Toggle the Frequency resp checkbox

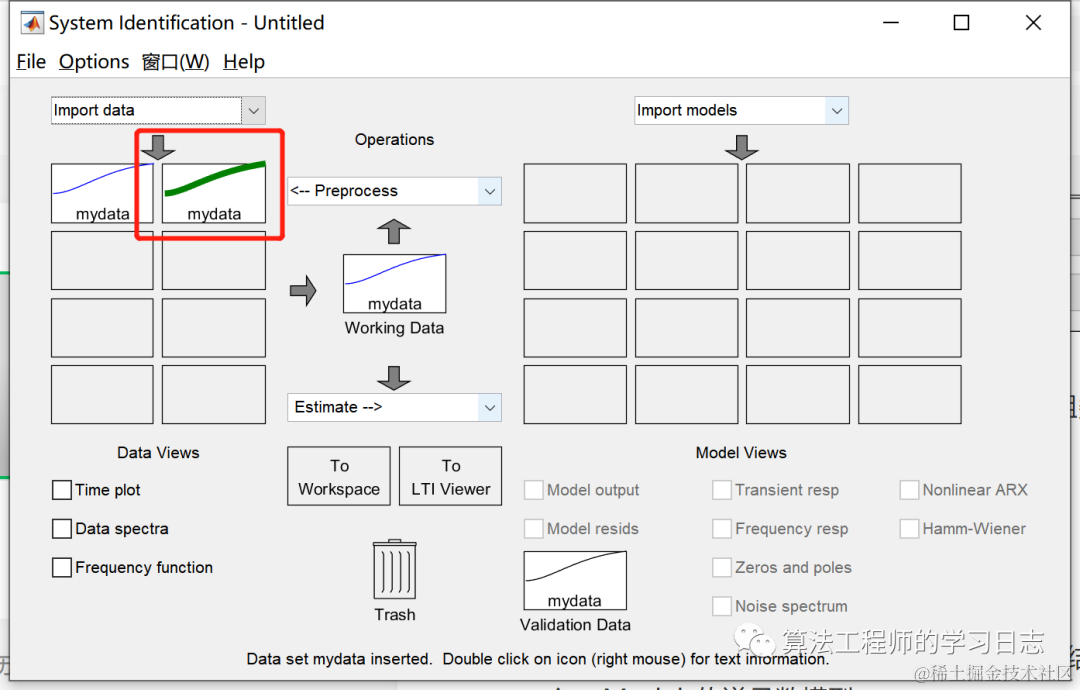pyautogui.click(x=722, y=528)
